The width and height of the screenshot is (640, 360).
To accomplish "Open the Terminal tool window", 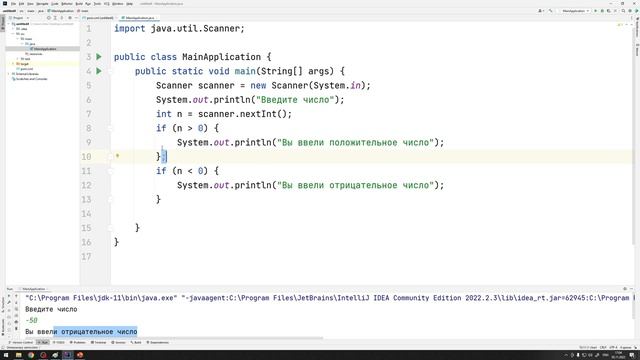I will coord(98,342).
